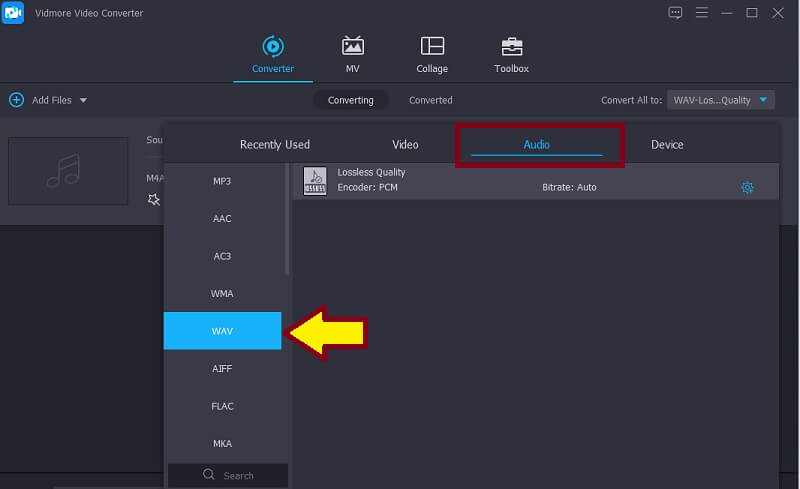Screen dimensions: 800x489
Task: Open the Converter module icon
Action: click(272, 47)
